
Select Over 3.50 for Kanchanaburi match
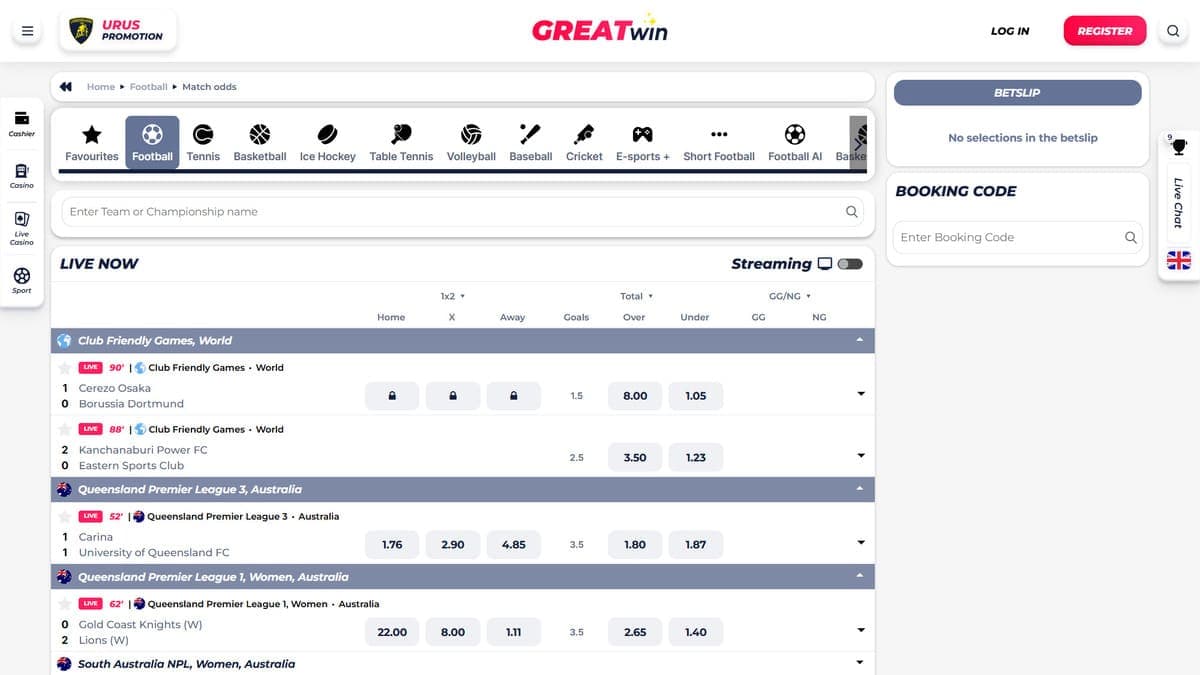(x=635, y=458)
